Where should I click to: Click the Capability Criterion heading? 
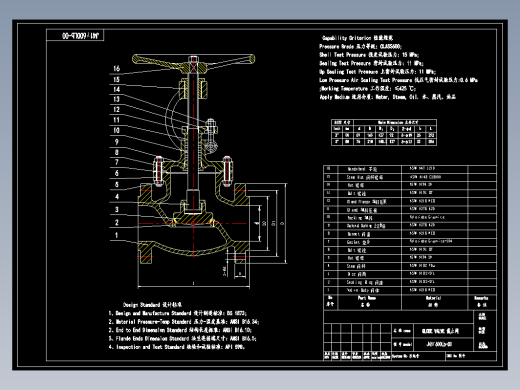(357, 38)
